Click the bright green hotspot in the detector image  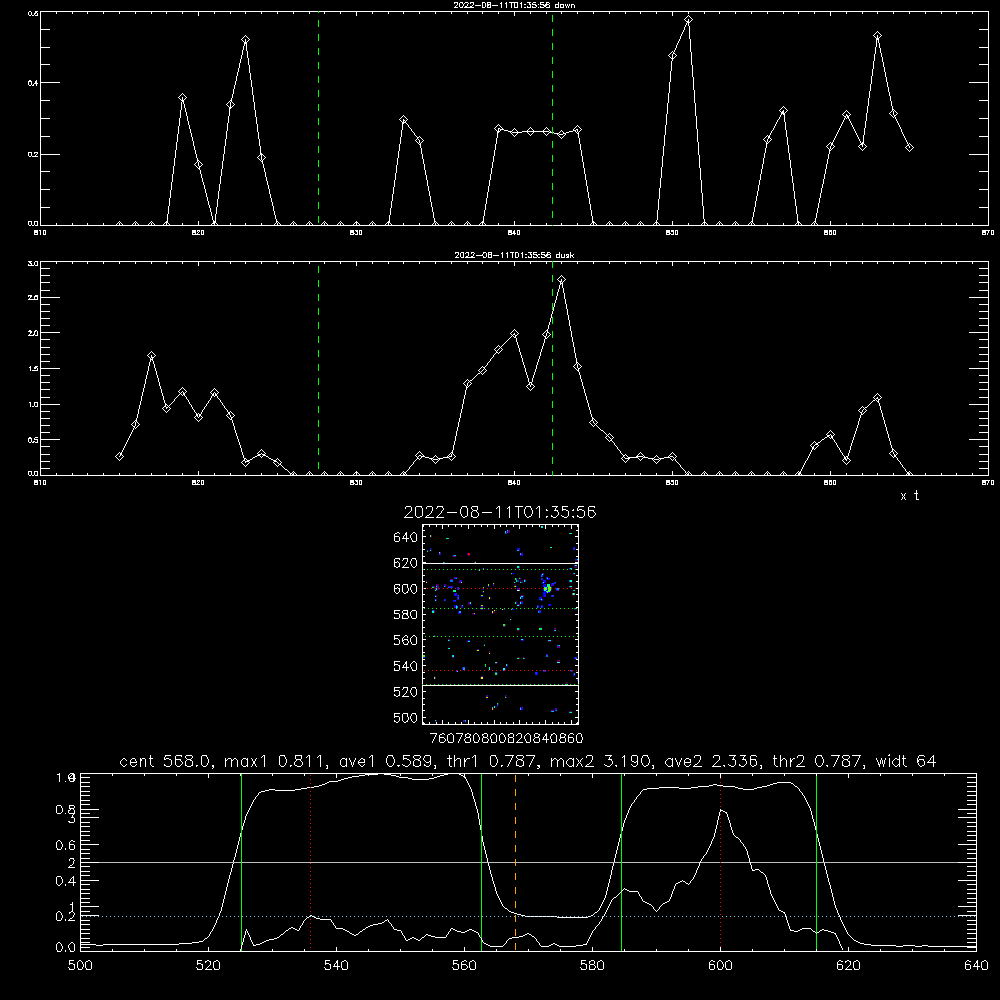point(547,589)
